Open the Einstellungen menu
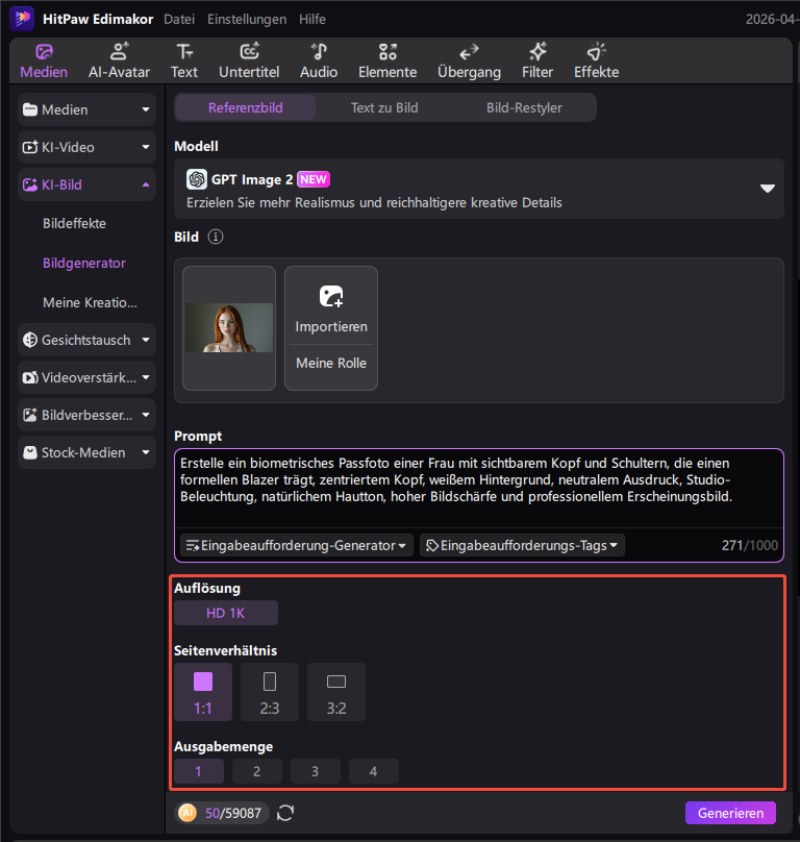 pos(246,19)
